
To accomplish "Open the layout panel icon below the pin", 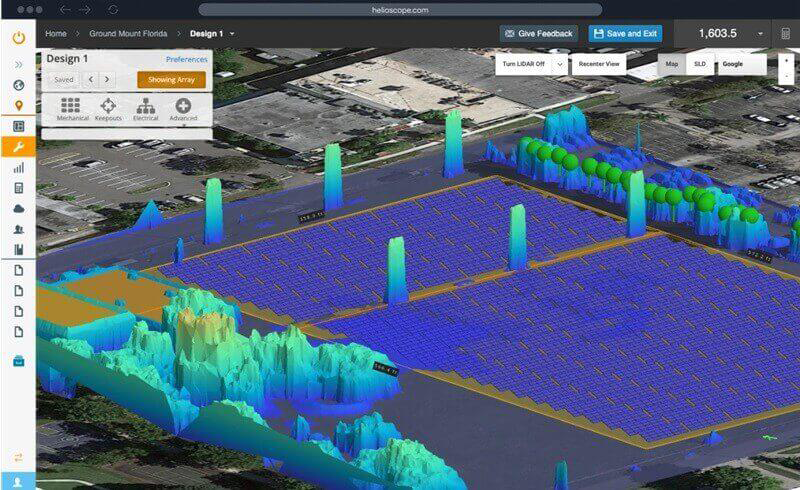I will 18,126.
